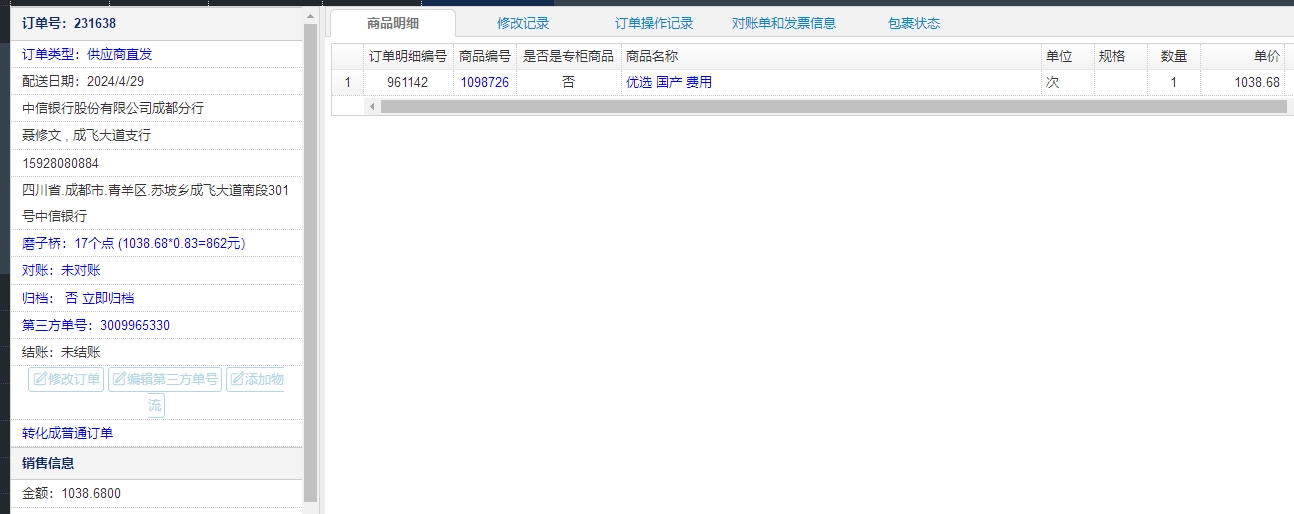View the 对账单和发票信息 tab
1294x514 pixels.
(784, 23)
